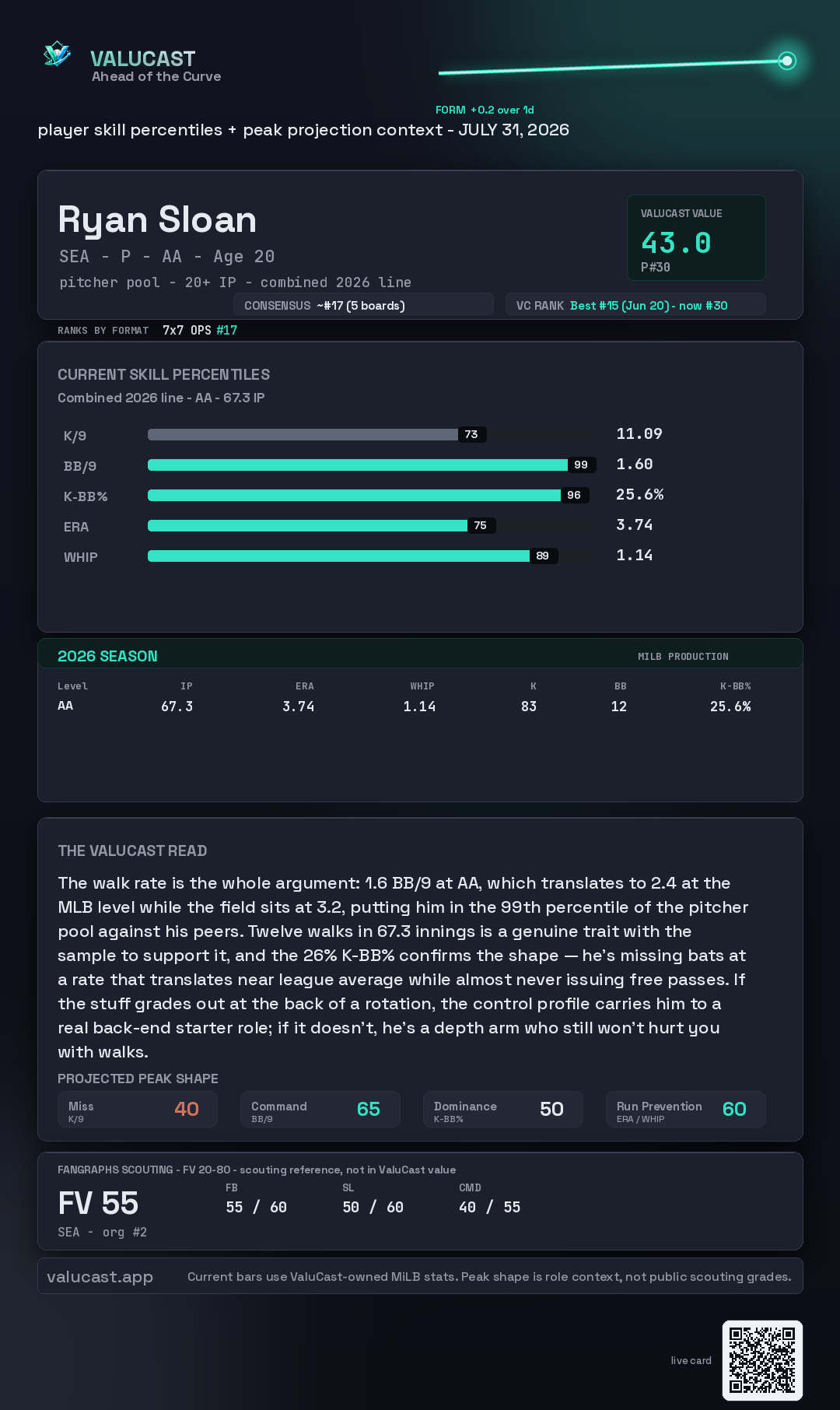
Task: Click the Miss K/9 40 grade chip
Action: (137, 1109)
